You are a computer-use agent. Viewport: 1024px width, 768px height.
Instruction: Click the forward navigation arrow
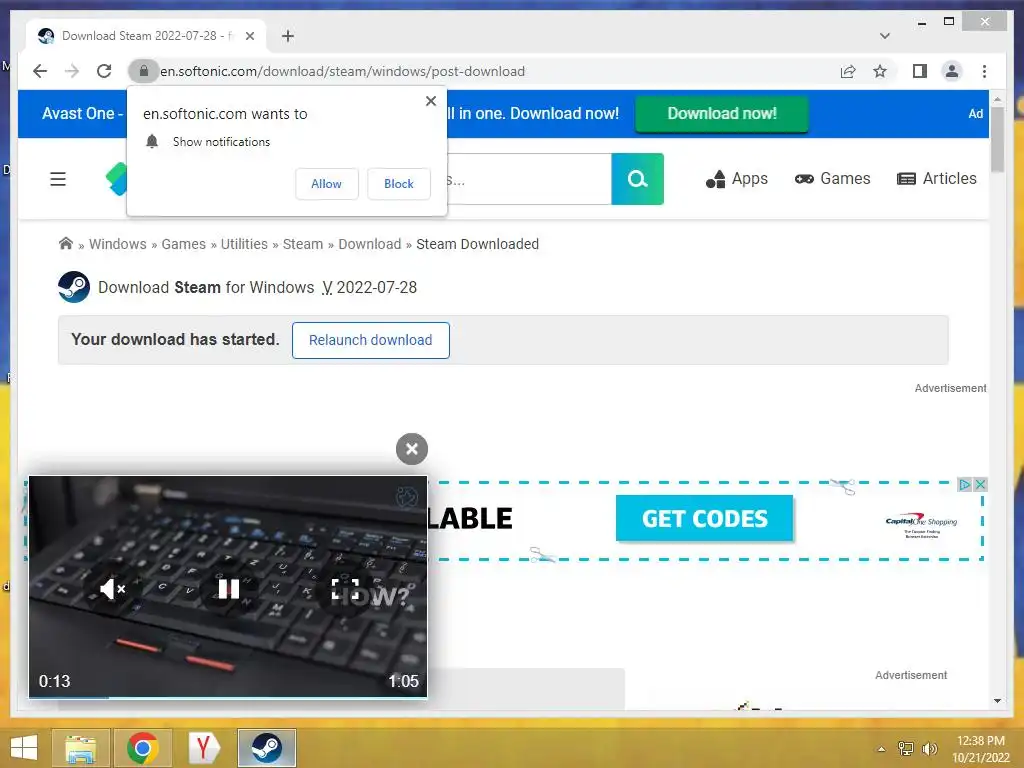(x=72, y=71)
